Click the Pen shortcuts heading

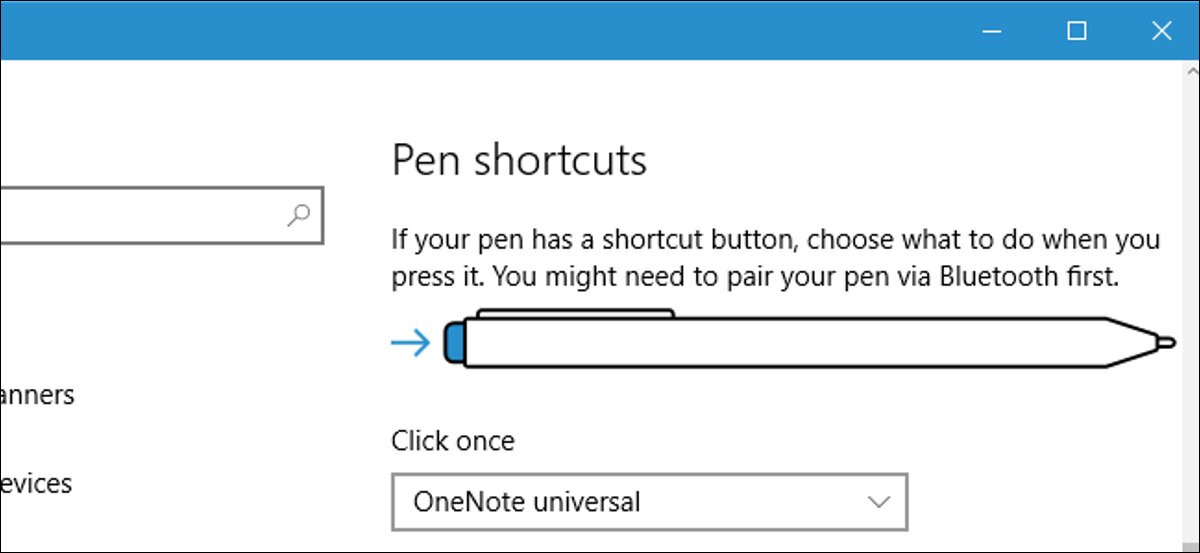tap(519, 160)
